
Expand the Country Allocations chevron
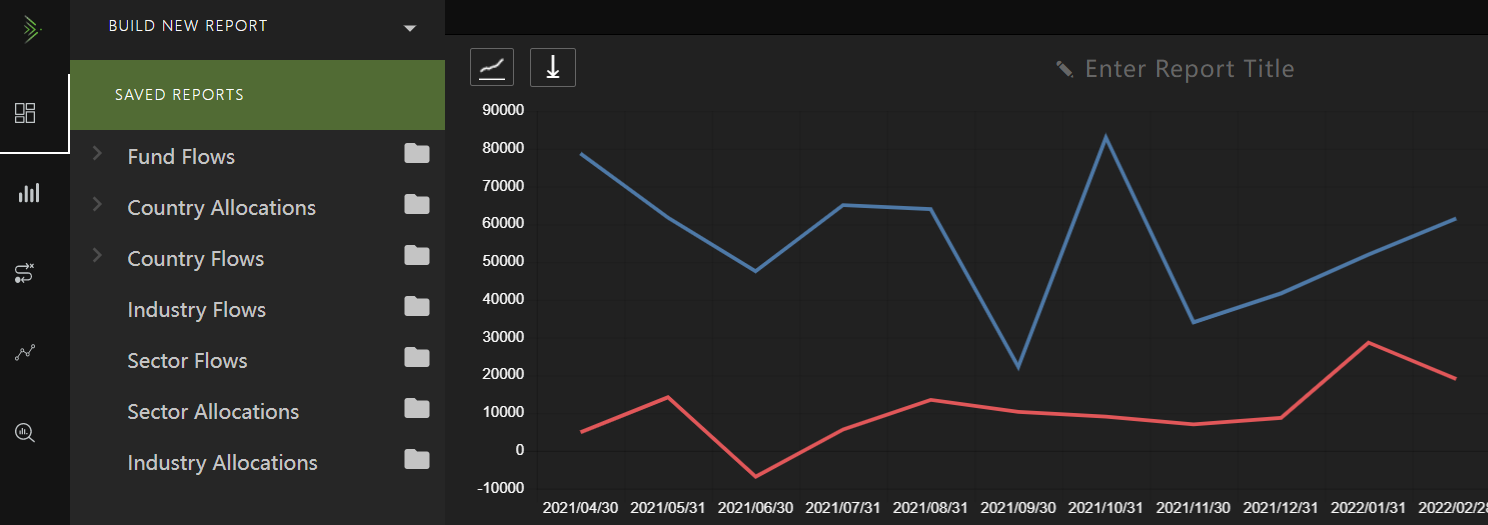click(97, 204)
